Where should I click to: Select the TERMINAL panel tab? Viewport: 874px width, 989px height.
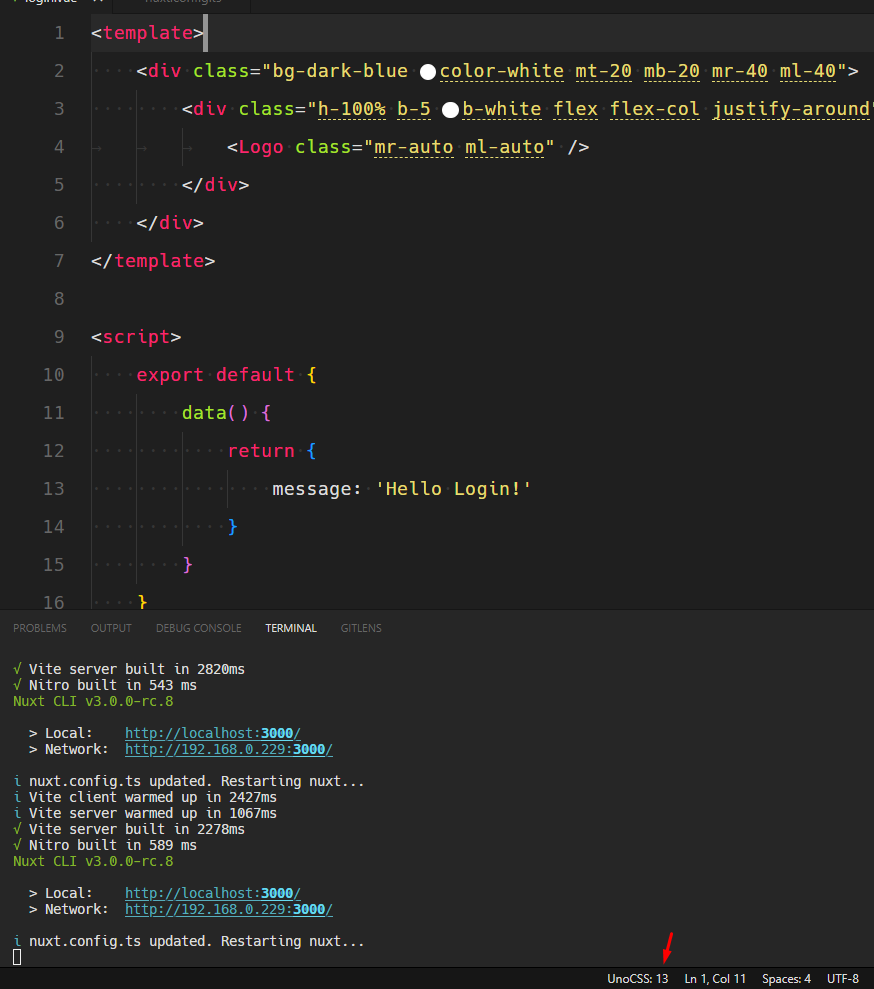290,628
